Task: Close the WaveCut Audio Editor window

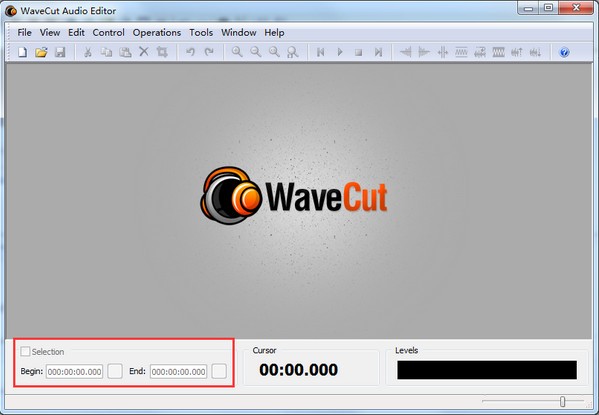Action: click(x=576, y=8)
